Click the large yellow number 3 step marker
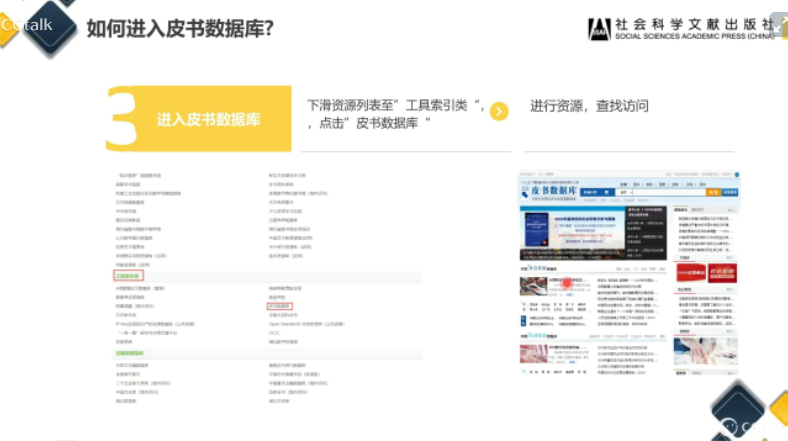 tap(122, 118)
